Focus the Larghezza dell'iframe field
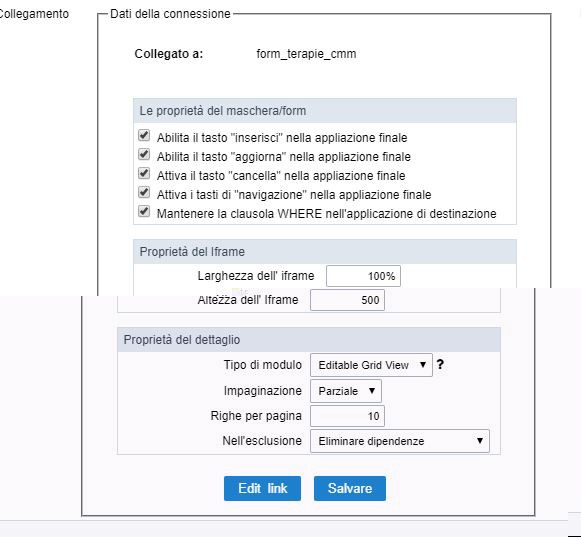The height and width of the screenshot is (537, 581). coord(363,276)
